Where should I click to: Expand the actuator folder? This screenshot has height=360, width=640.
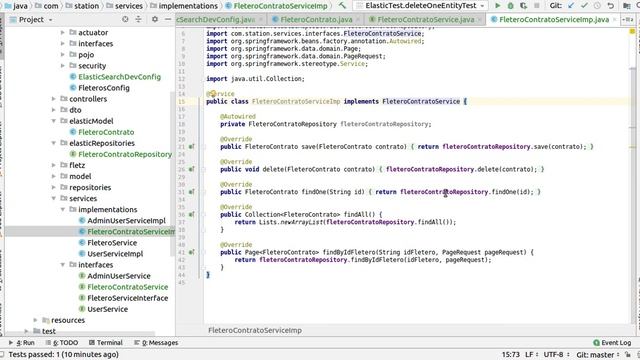62,32
